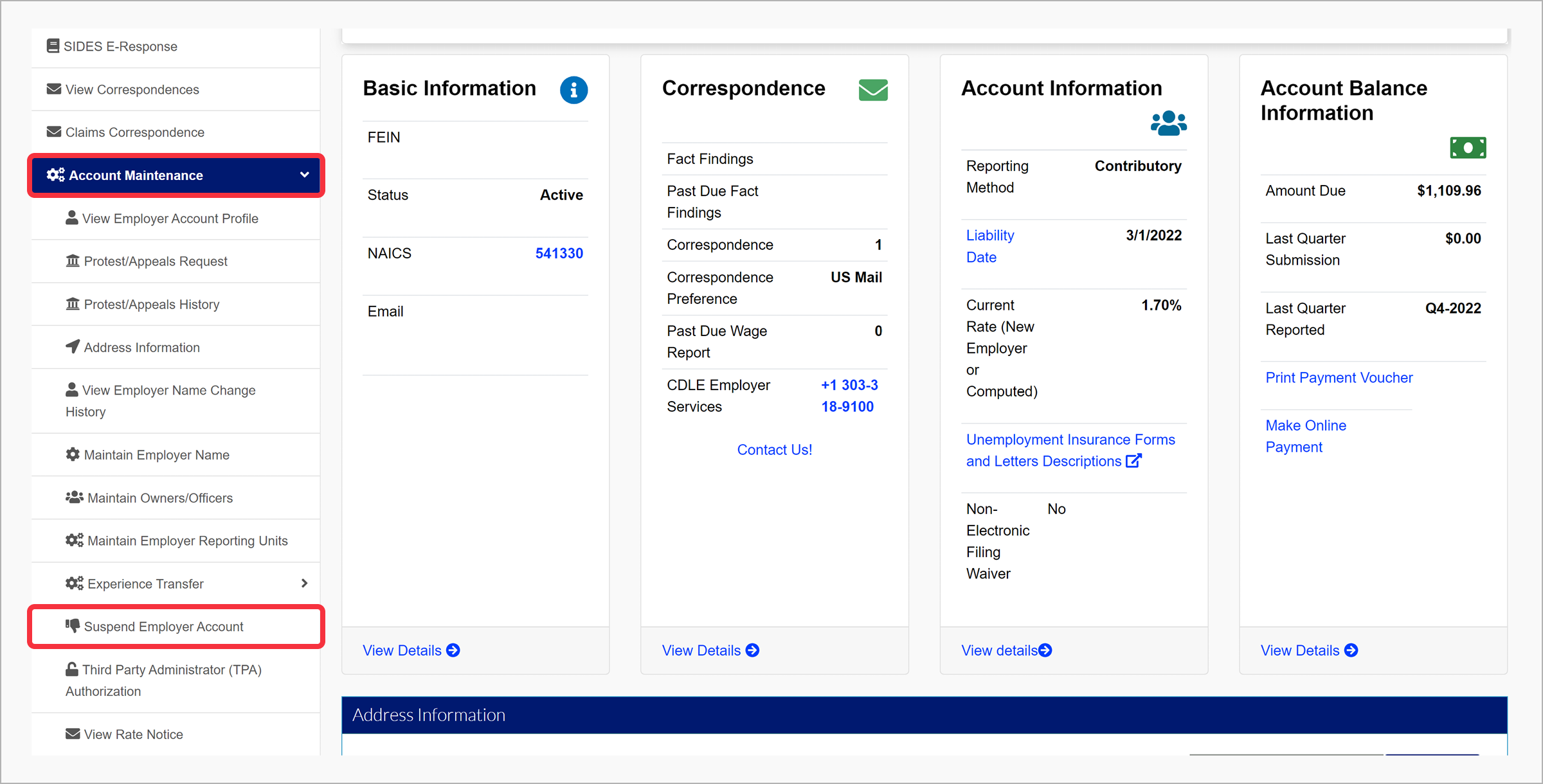Click the money icon on Account Balance Information
The width and height of the screenshot is (1543, 784).
pyautogui.click(x=1468, y=147)
